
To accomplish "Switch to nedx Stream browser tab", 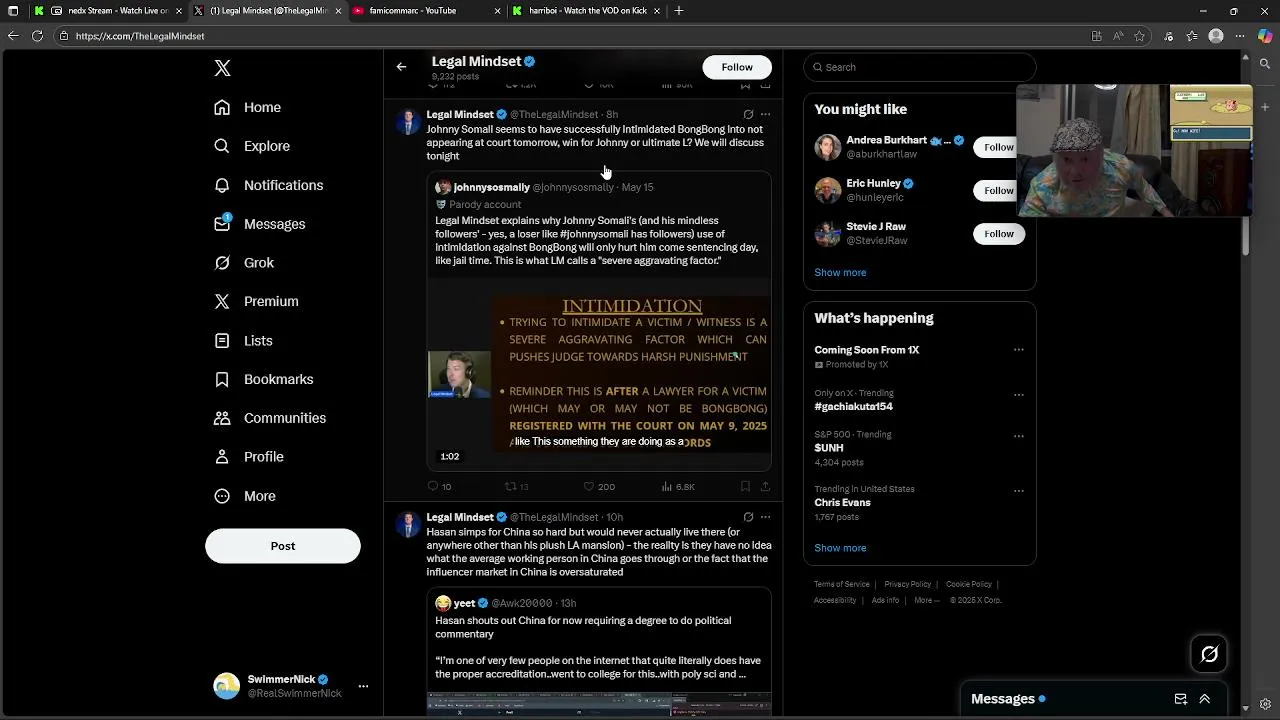I will coord(109,11).
